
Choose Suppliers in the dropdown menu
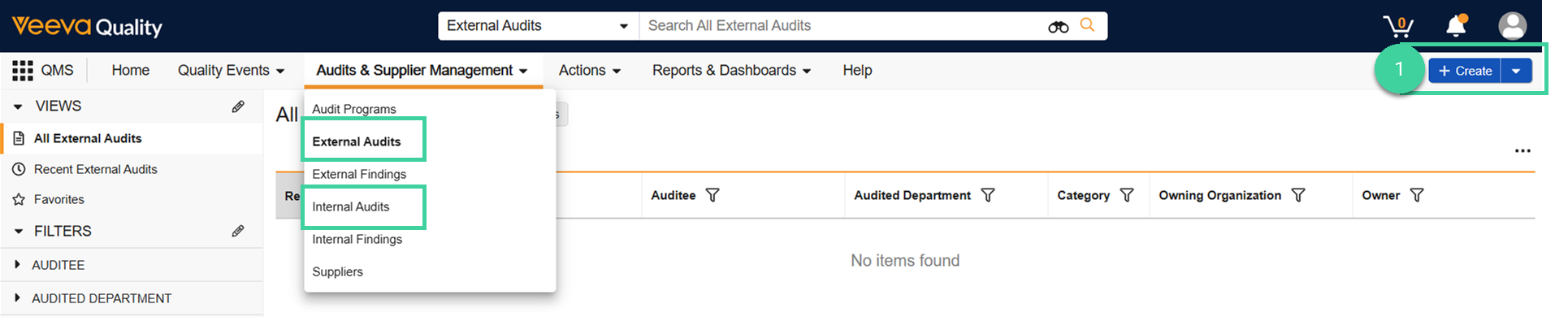338,271
